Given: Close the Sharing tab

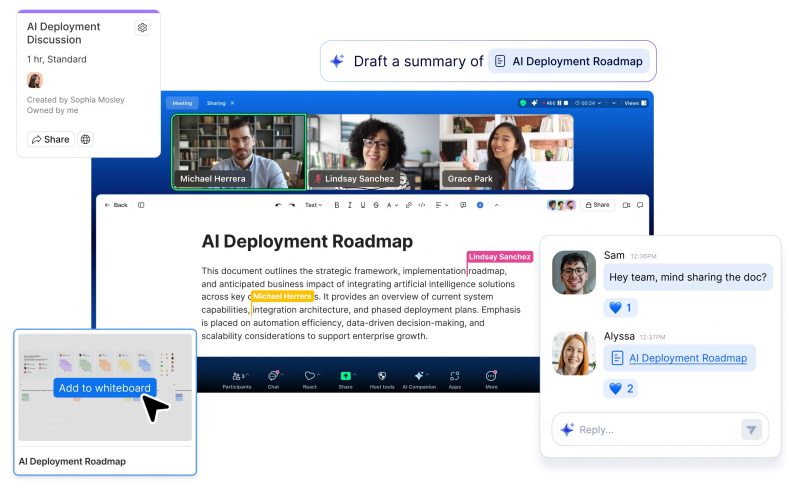Looking at the screenshot, I should point(233,103).
